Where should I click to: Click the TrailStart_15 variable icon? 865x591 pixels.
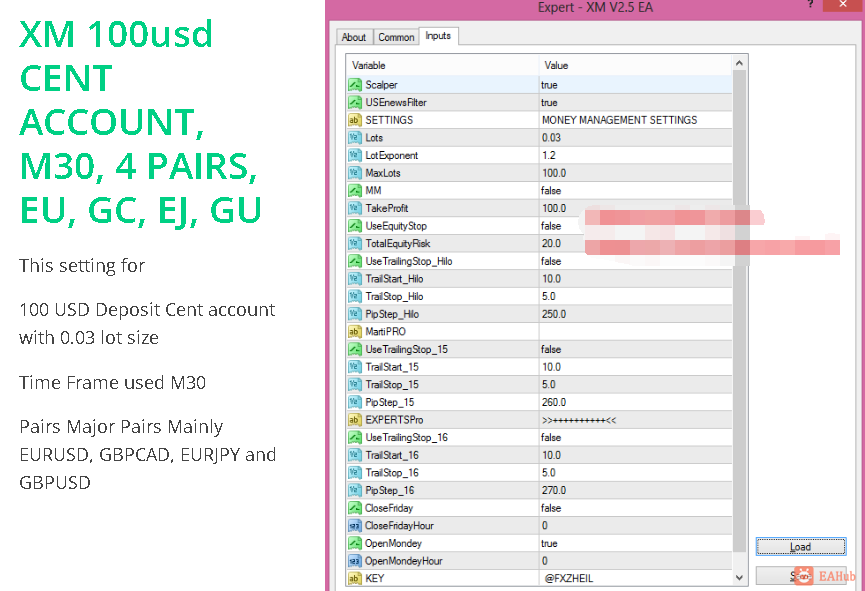[355, 367]
